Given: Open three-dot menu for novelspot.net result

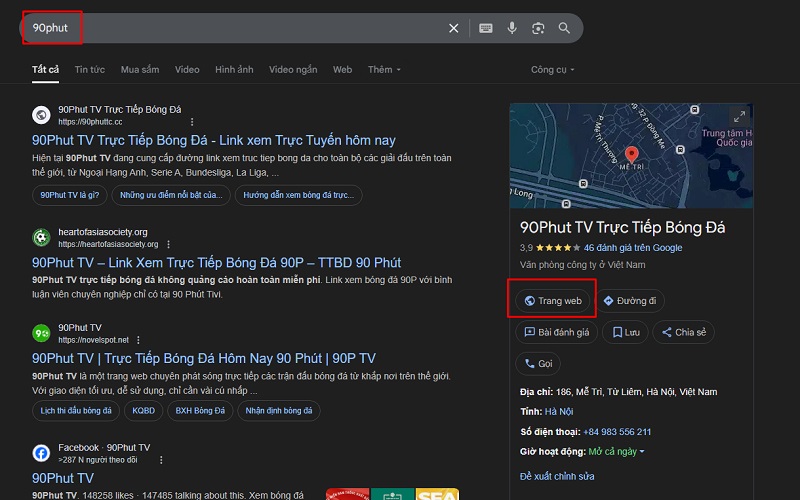Looking at the screenshot, I should [138, 340].
